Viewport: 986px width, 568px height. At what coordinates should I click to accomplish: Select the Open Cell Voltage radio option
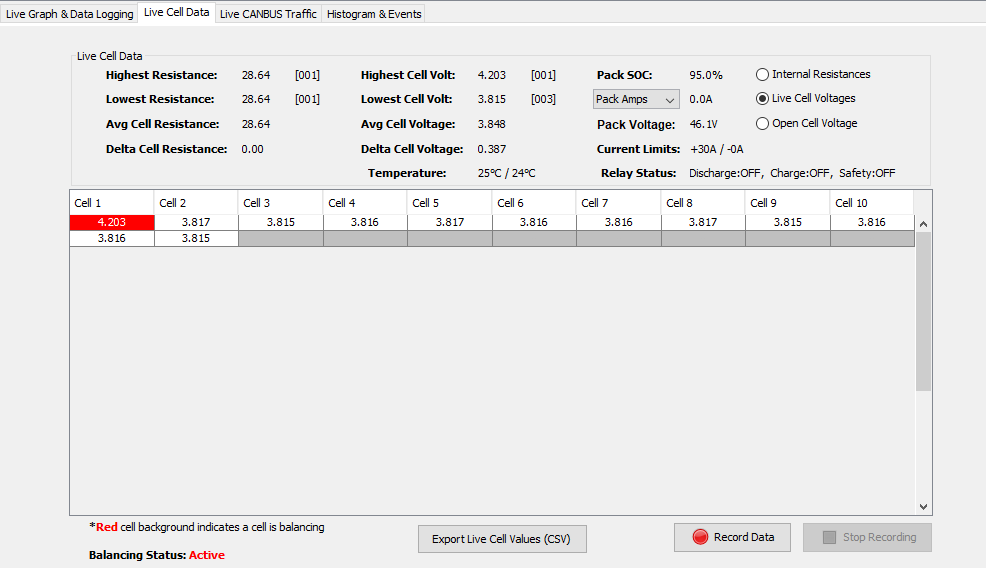763,124
